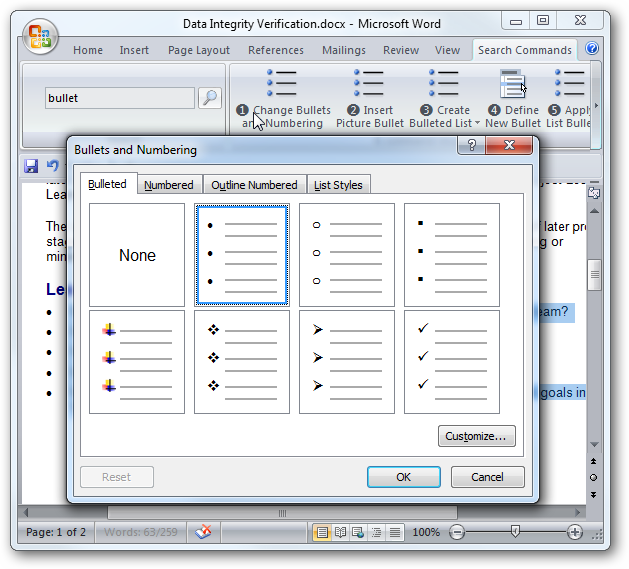The height and width of the screenshot is (569, 629).
Task: Jump to next page double-arrow
Action: pos(594,495)
